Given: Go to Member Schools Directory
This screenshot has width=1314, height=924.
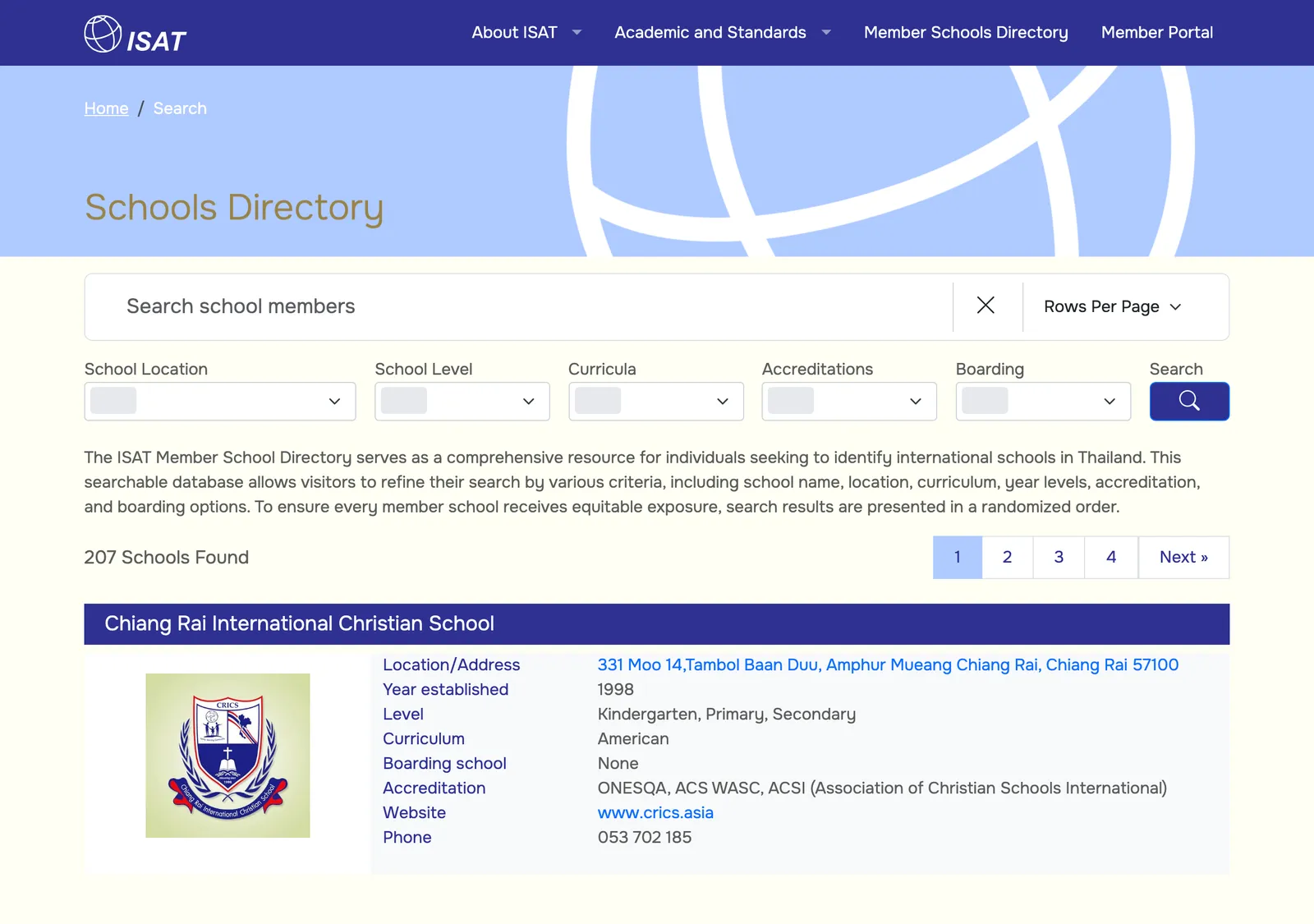Looking at the screenshot, I should [x=966, y=33].
